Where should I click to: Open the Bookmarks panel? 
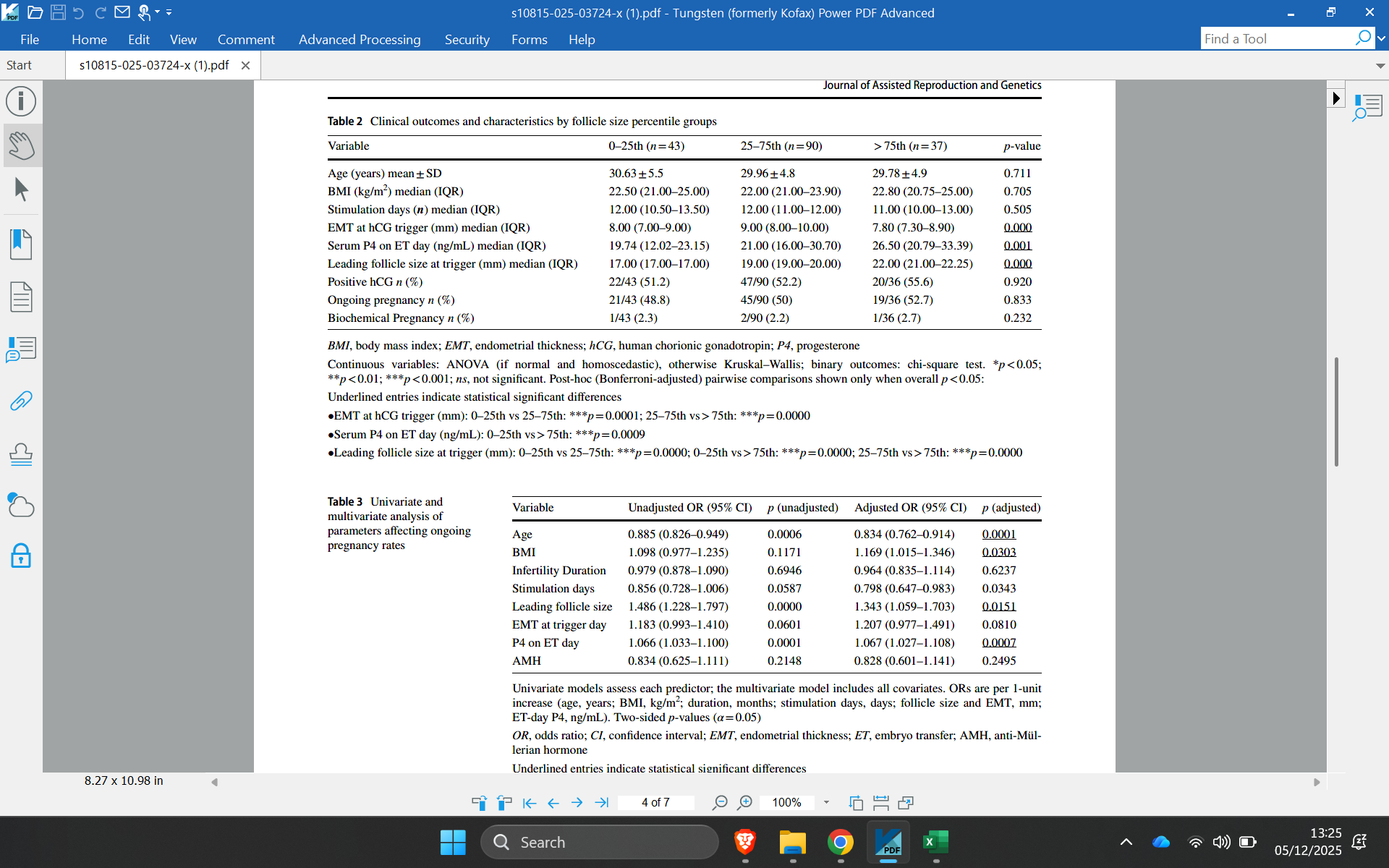point(21,244)
